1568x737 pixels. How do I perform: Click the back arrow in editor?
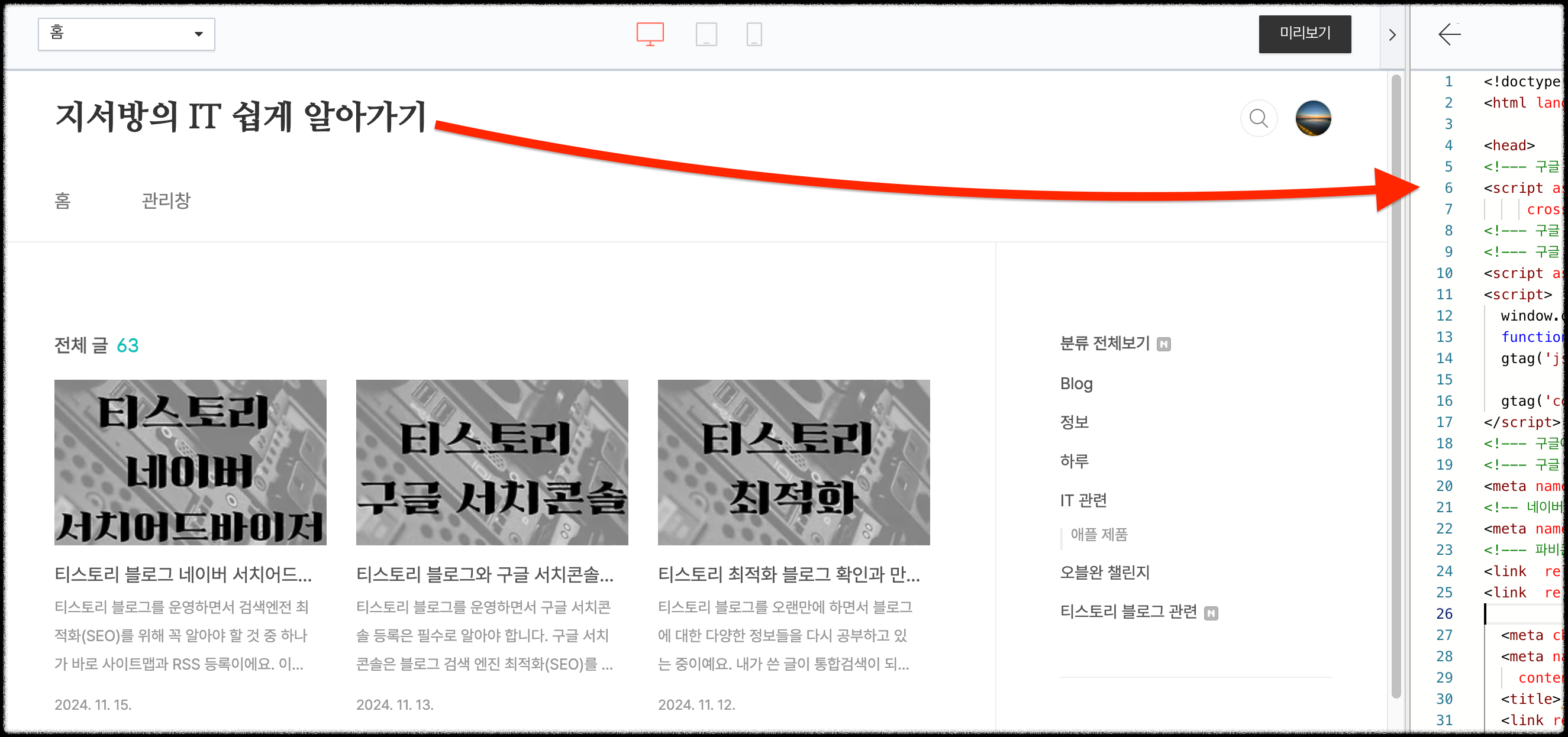tap(1448, 34)
